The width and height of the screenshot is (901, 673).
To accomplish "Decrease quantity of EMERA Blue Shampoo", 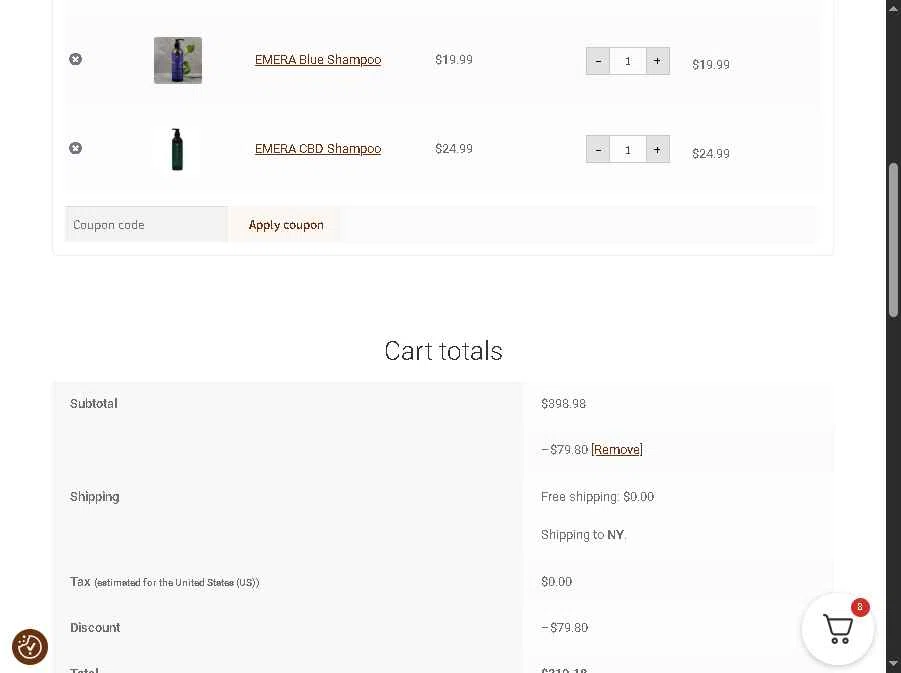I will pos(598,61).
